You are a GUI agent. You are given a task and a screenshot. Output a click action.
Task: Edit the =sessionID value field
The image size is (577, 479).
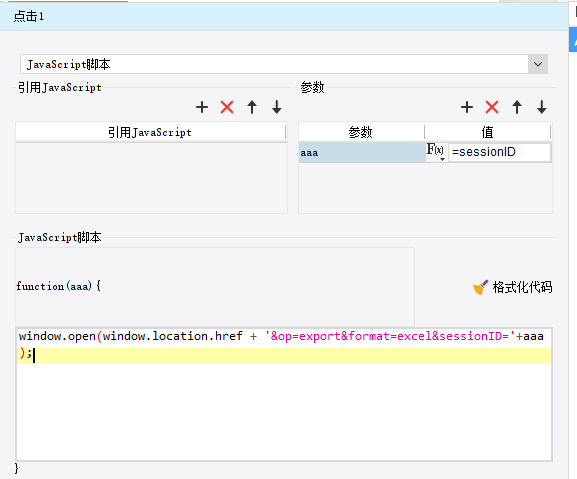tap(499, 152)
